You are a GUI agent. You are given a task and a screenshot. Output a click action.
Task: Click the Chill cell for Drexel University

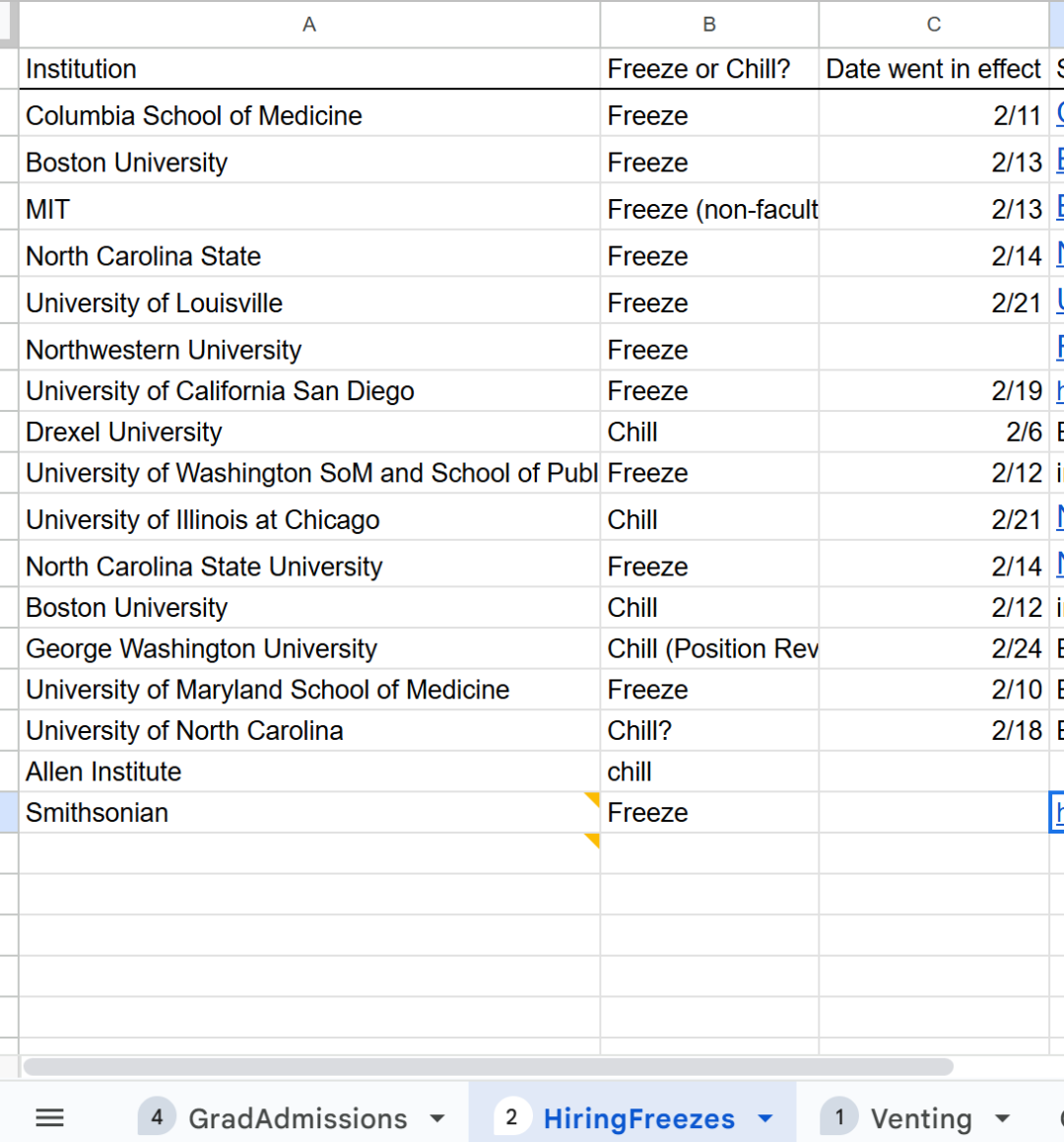click(709, 432)
